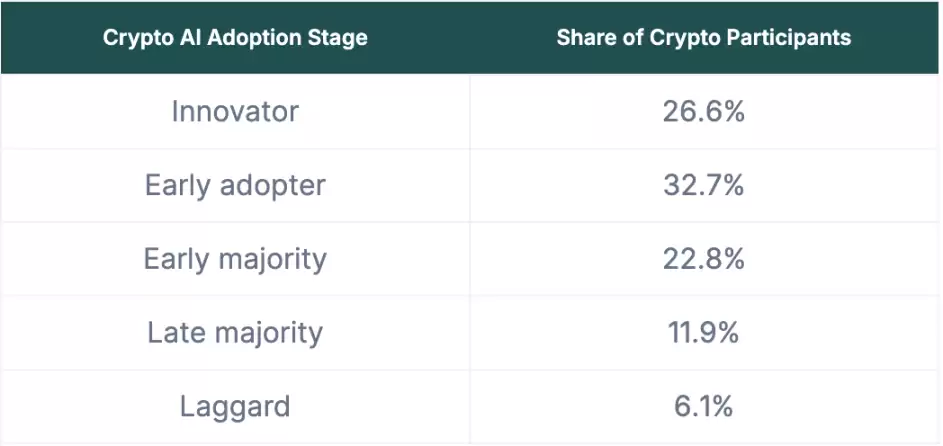943x446 pixels.
Task: Click the 32.7% value cell
Action: point(703,185)
